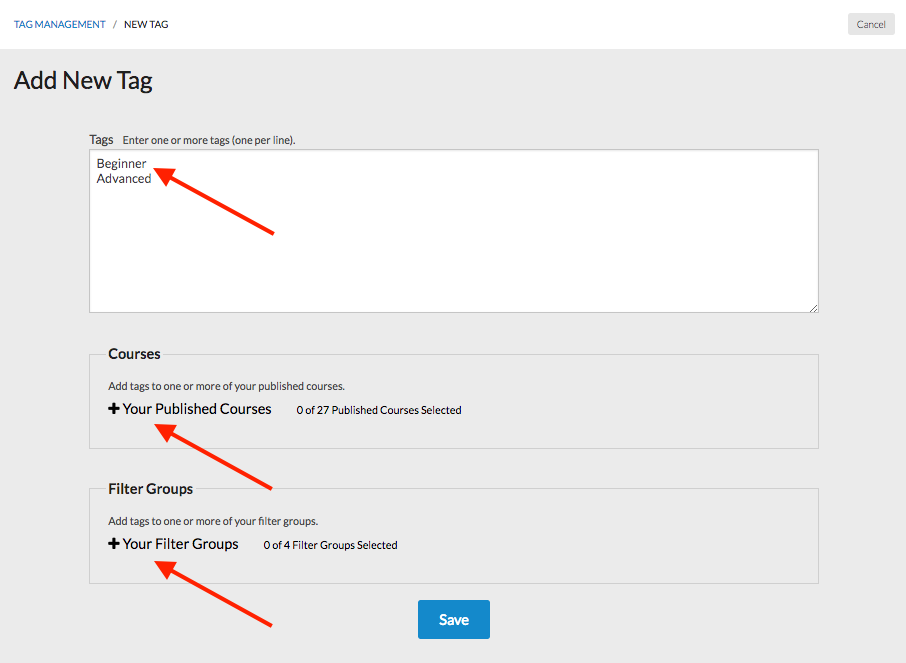Image resolution: width=906 pixels, height=663 pixels.
Task: Click the word Advanced in tags box
Action: (x=124, y=179)
